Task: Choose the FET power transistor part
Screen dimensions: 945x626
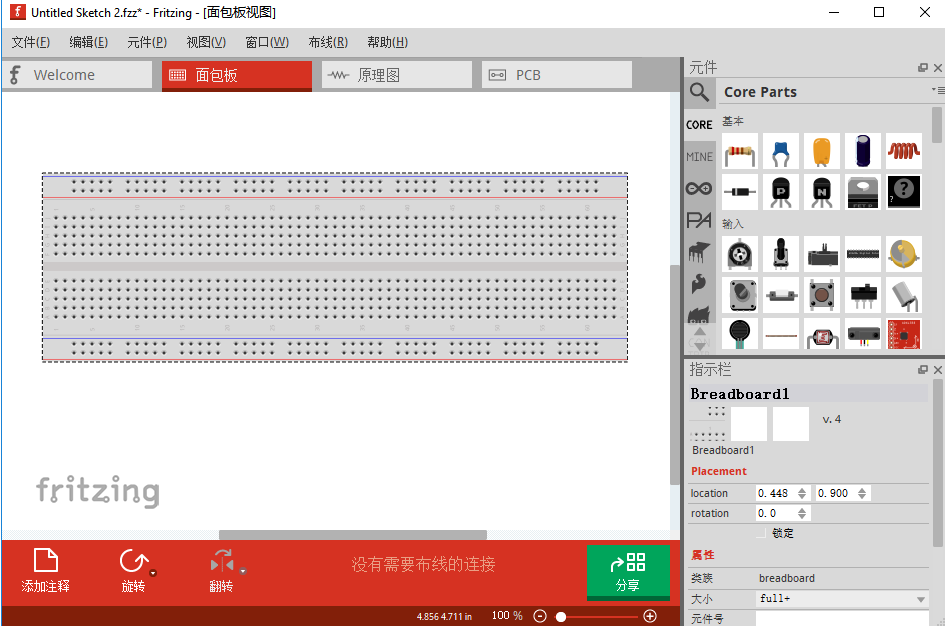Action: pos(862,192)
